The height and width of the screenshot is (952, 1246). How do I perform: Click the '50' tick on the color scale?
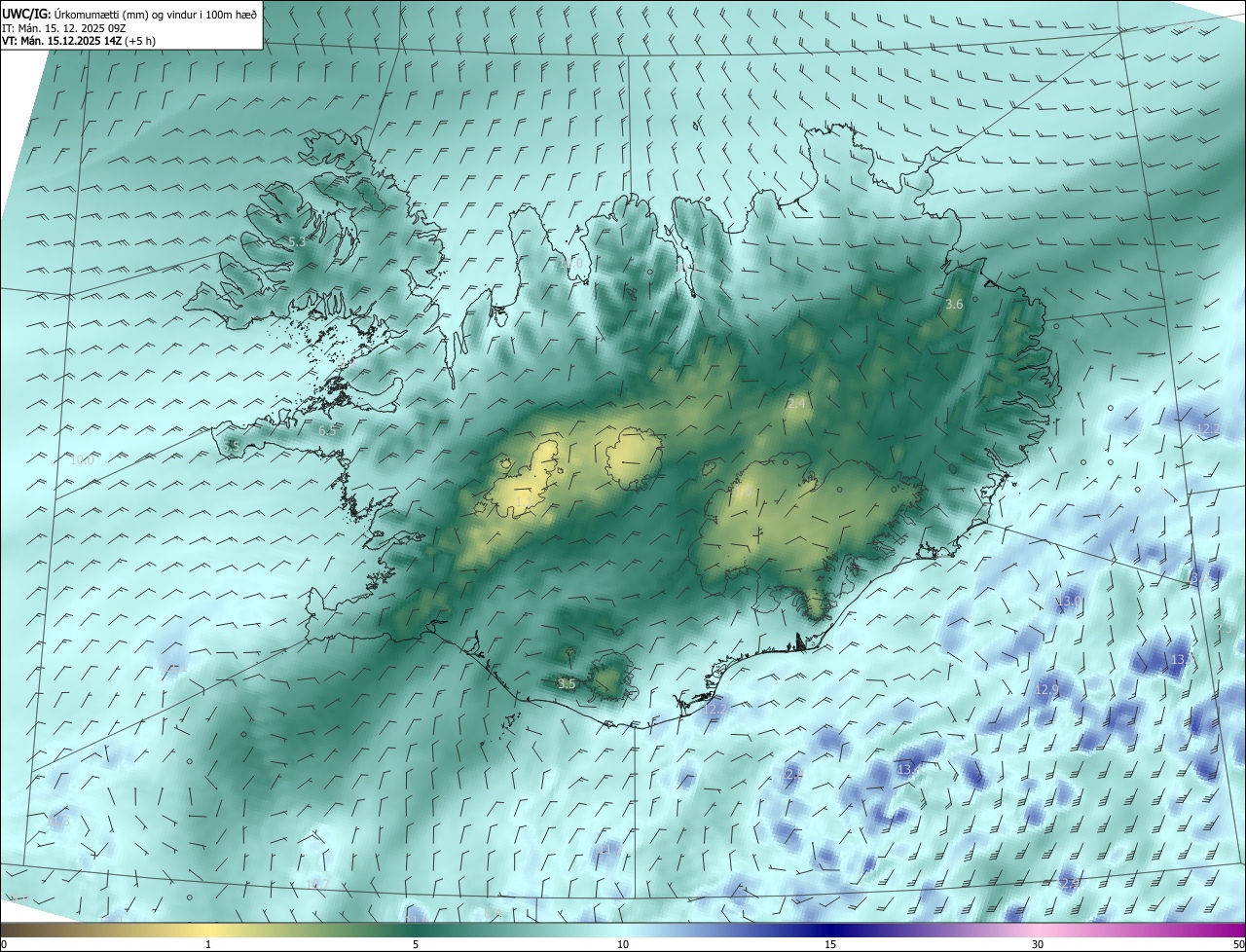pyautogui.click(x=1238, y=945)
